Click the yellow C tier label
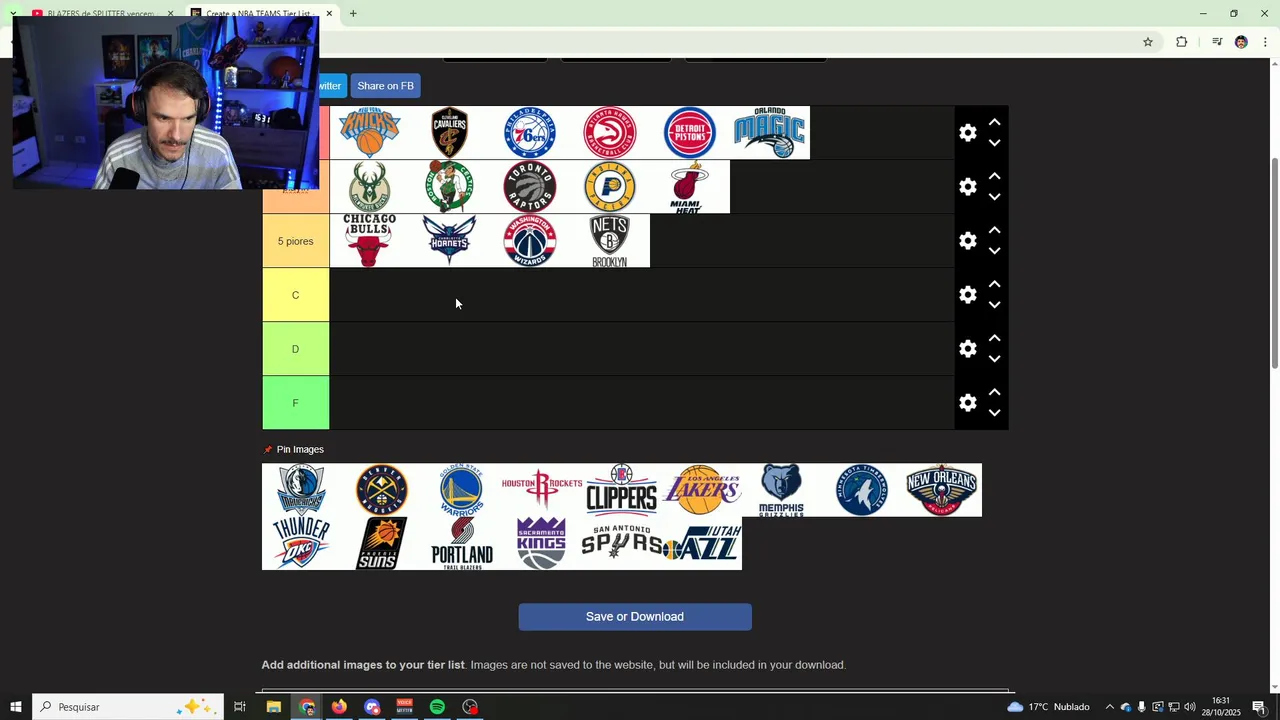The image size is (1280, 720). coord(295,295)
